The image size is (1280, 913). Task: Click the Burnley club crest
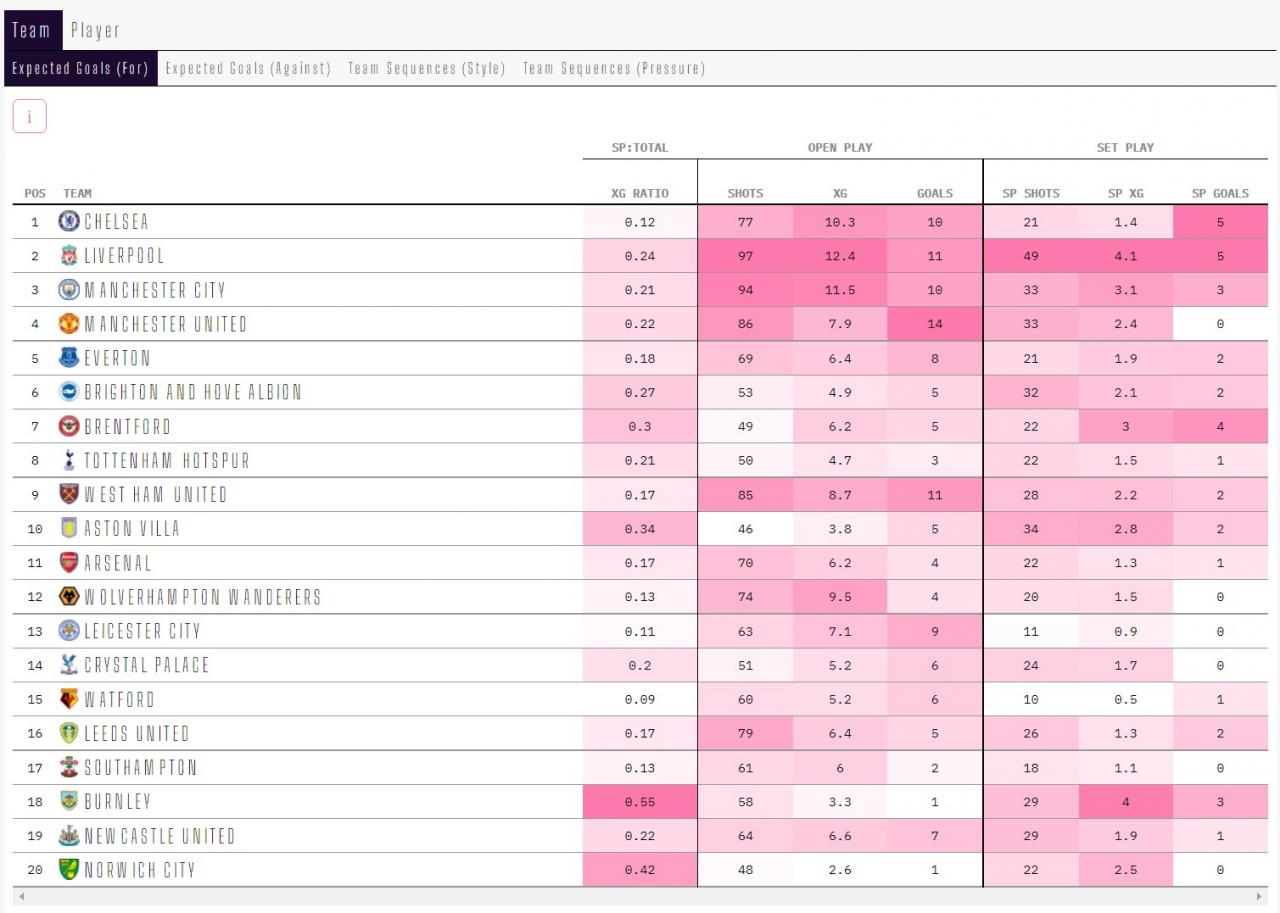[x=68, y=801]
